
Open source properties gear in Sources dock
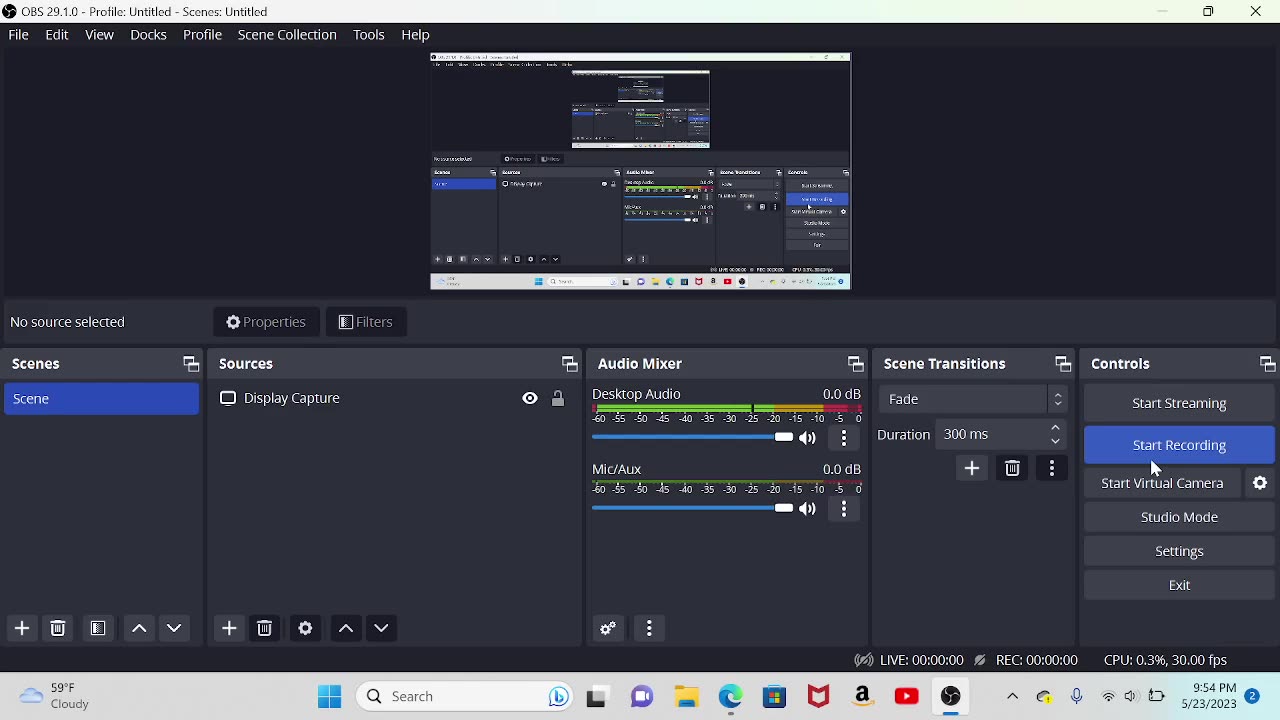tap(305, 628)
